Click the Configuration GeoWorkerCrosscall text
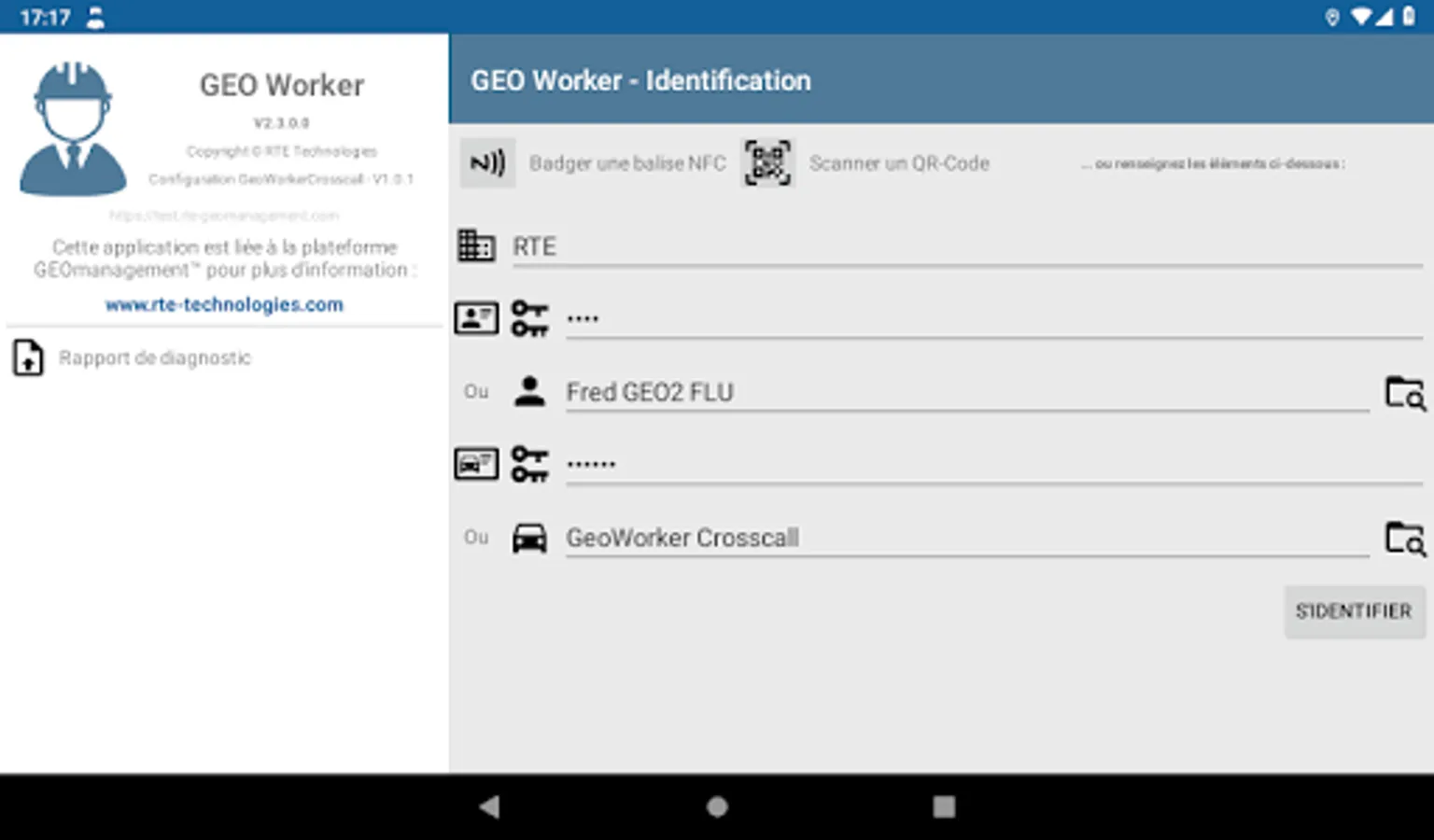1434x840 pixels. pyautogui.click(x=281, y=178)
